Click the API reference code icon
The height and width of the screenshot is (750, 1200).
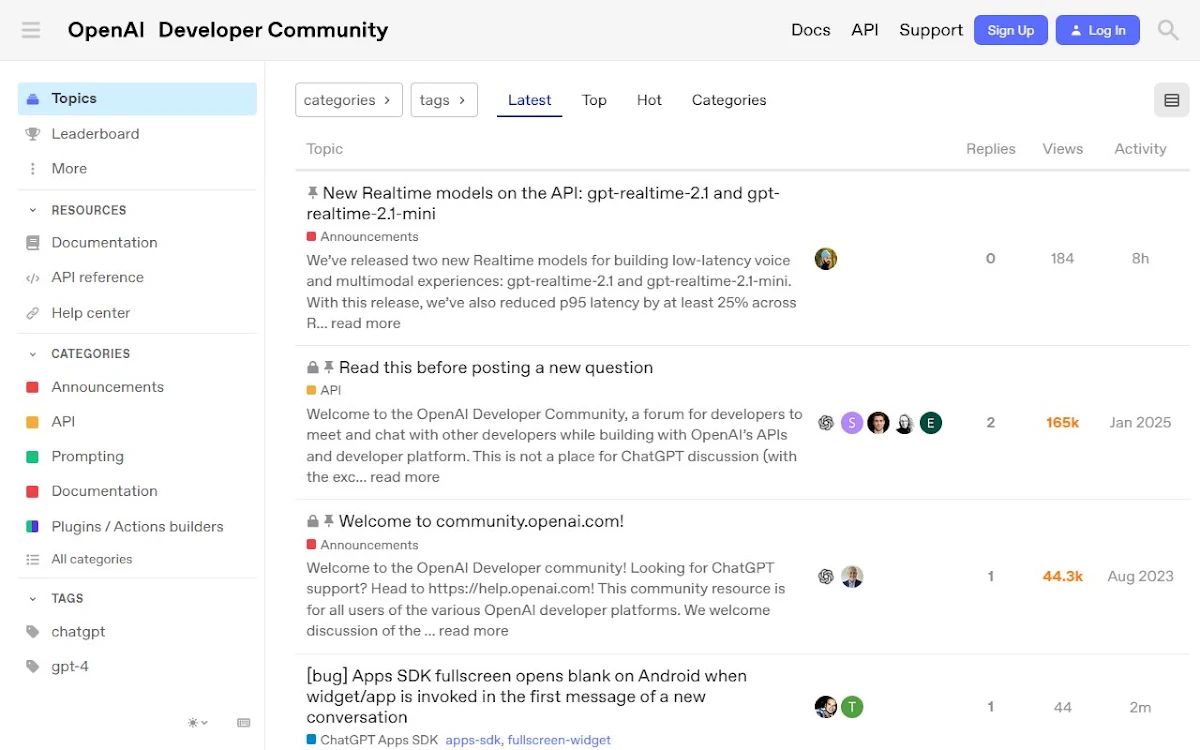(33, 277)
